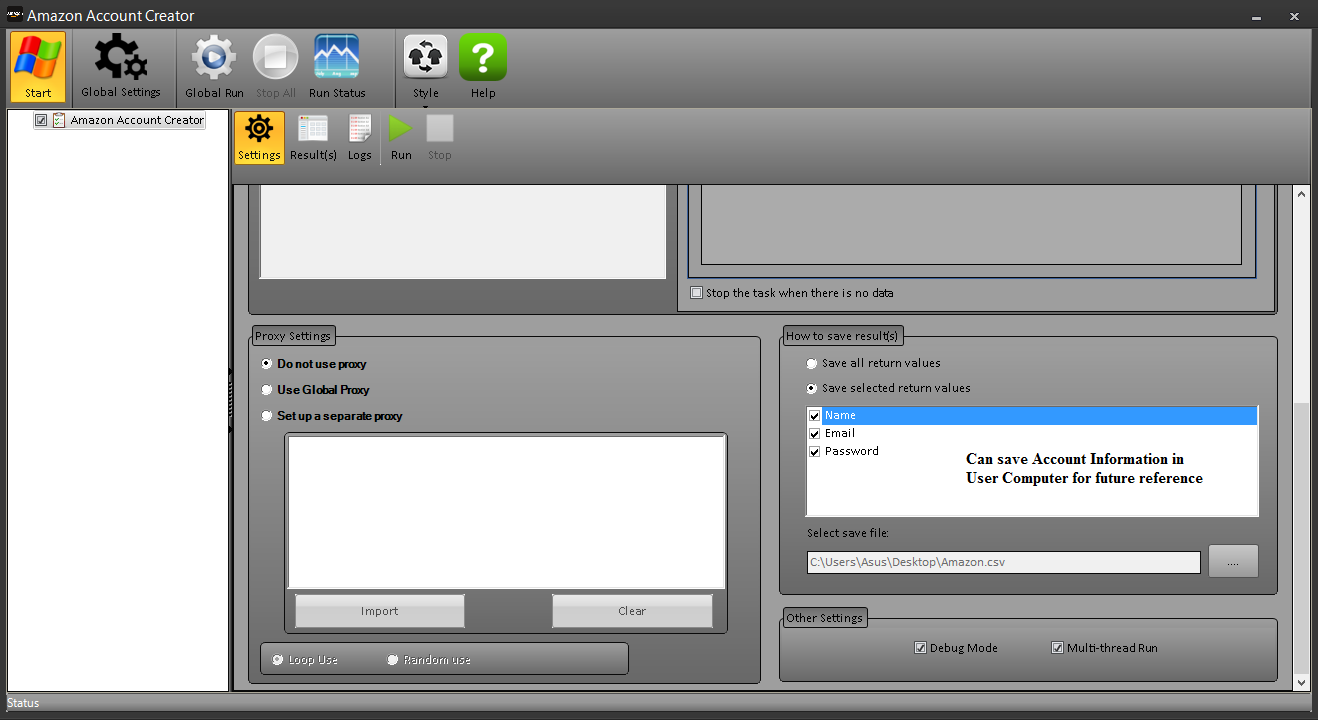
Task: Open Run Status chart icon
Action: coord(337,67)
